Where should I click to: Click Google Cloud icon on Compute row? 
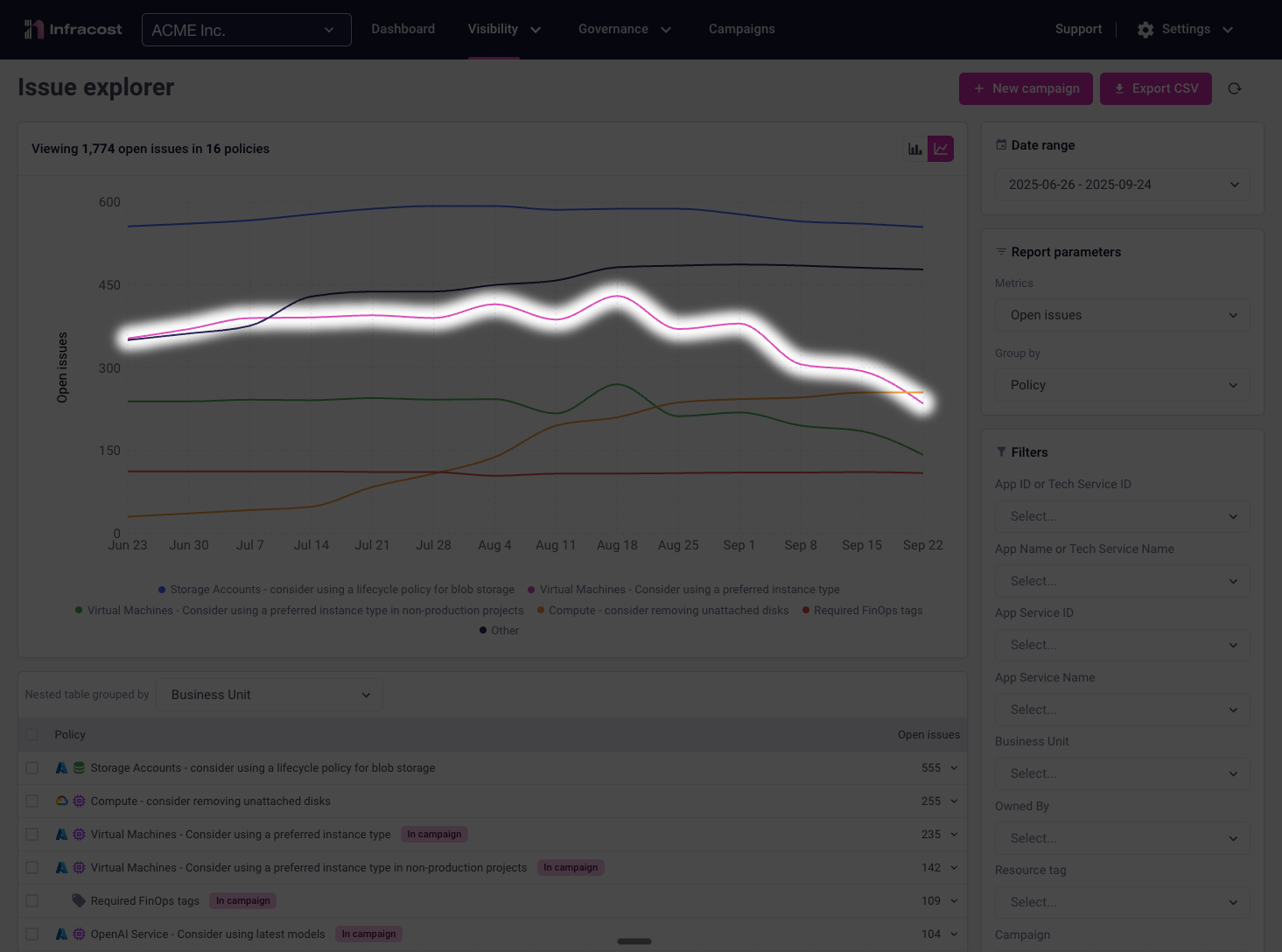coord(61,801)
